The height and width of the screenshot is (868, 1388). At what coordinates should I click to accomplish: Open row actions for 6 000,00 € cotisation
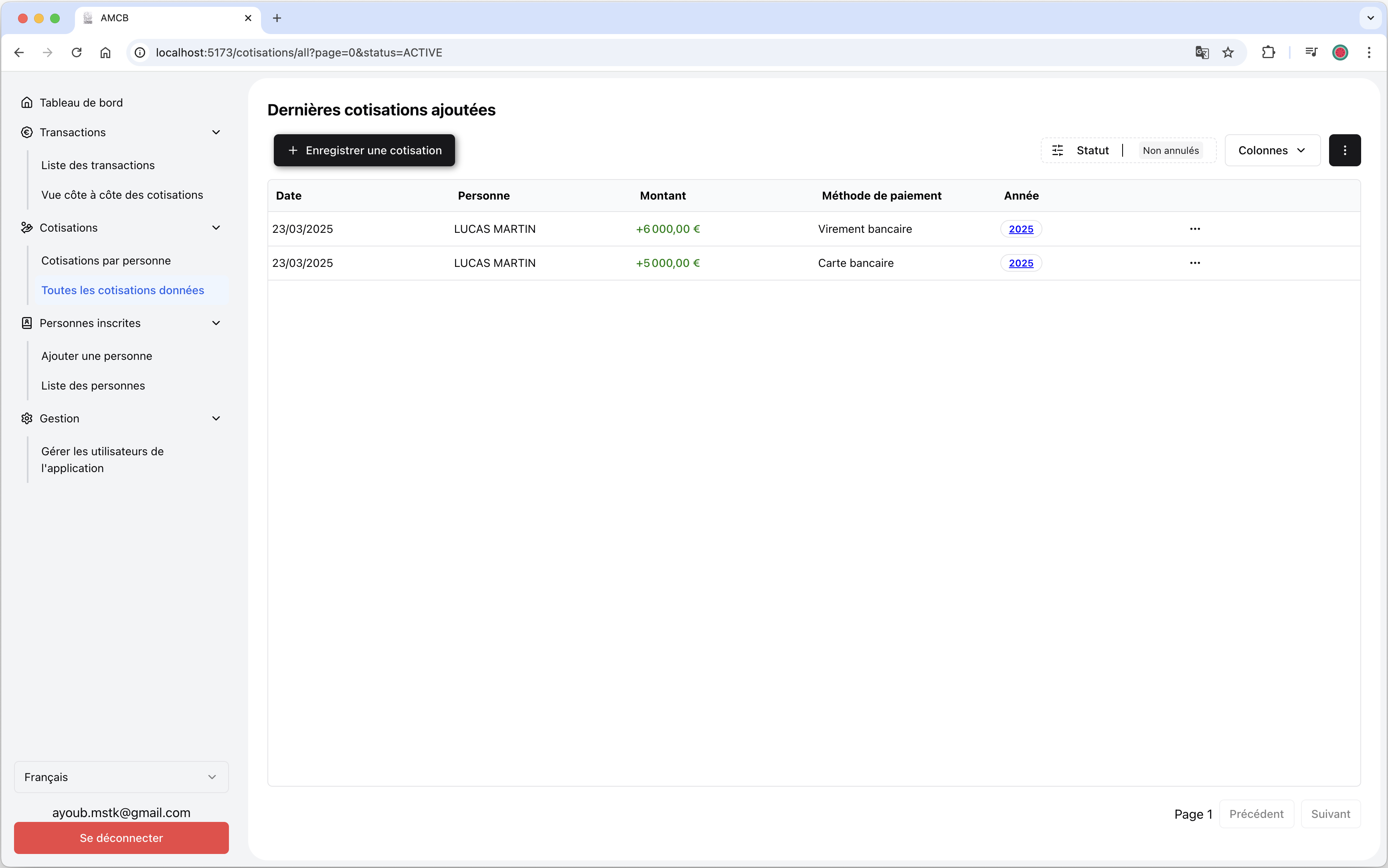coord(1194,228)
